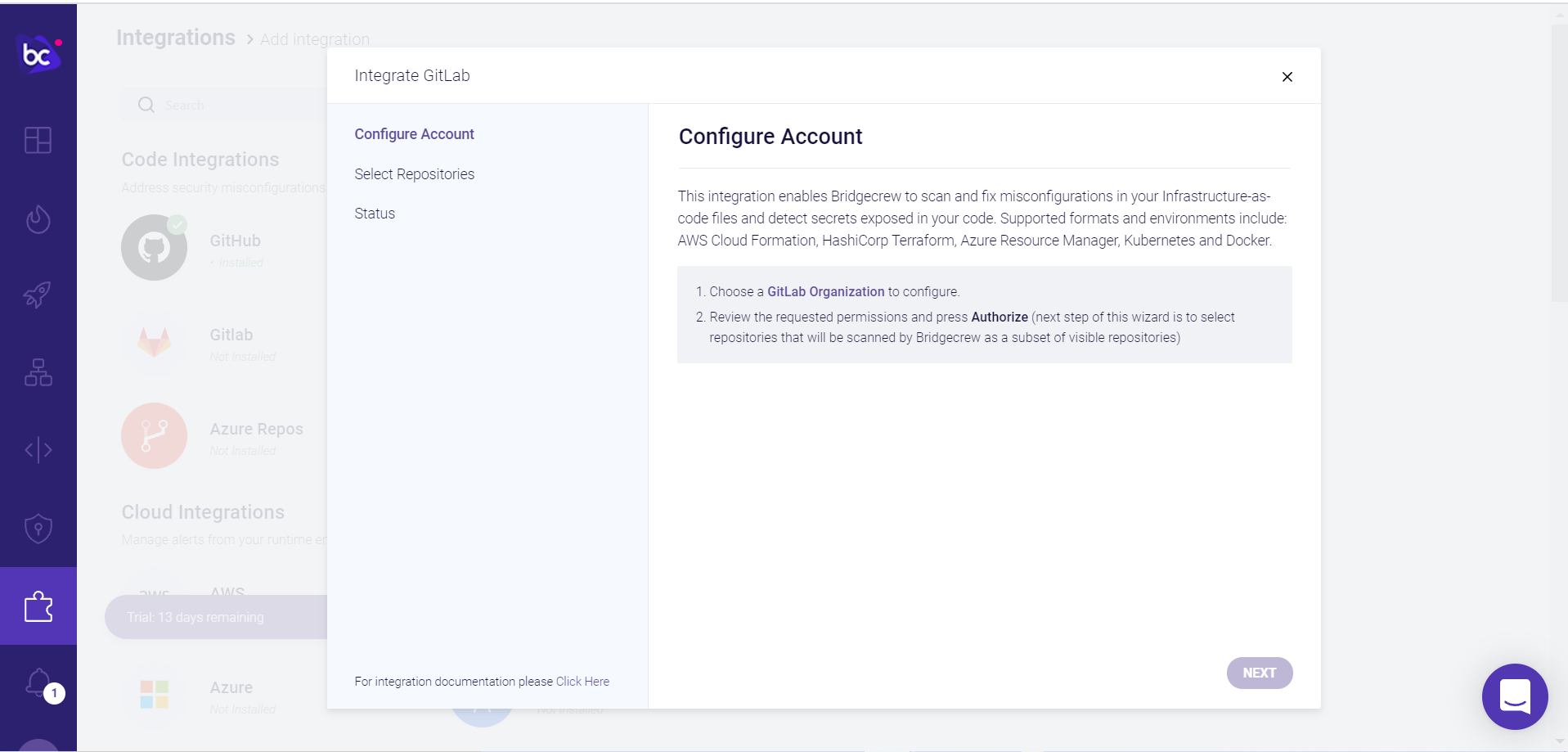Click the Configure Account main heading
1568x752 pixels.
tap(771, 137)
